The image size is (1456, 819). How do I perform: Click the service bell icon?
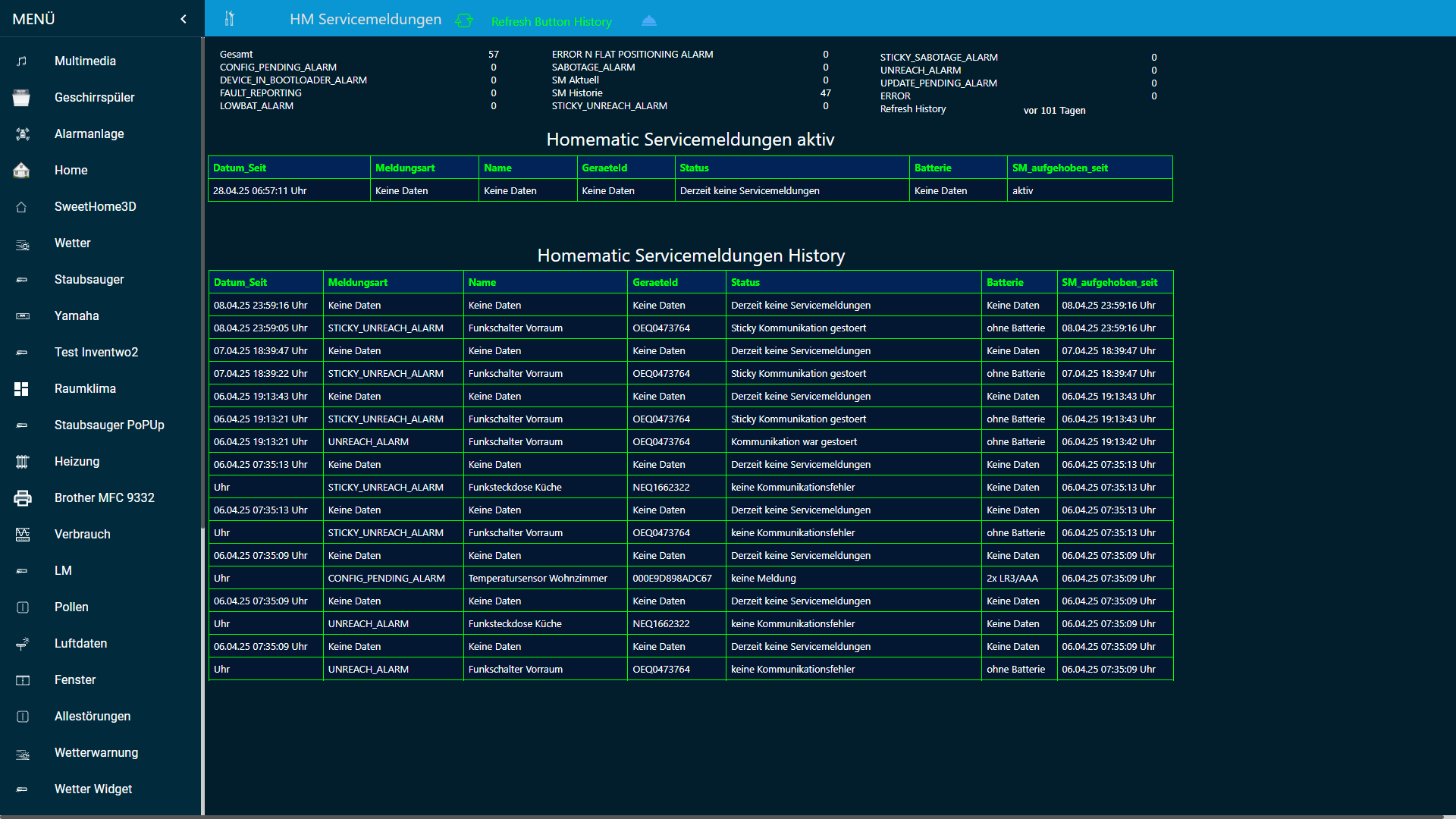coord(649,20)
